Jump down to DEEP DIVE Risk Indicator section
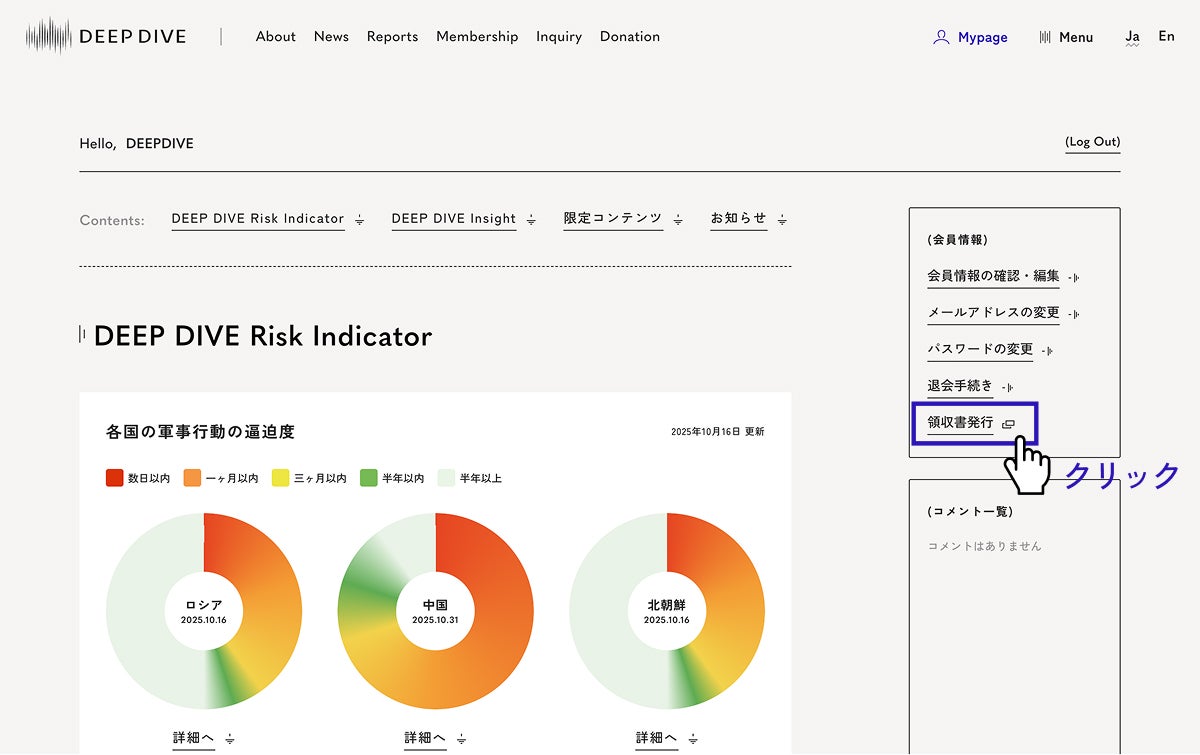This screenshot has height=755, width=1200. point(258,219)
